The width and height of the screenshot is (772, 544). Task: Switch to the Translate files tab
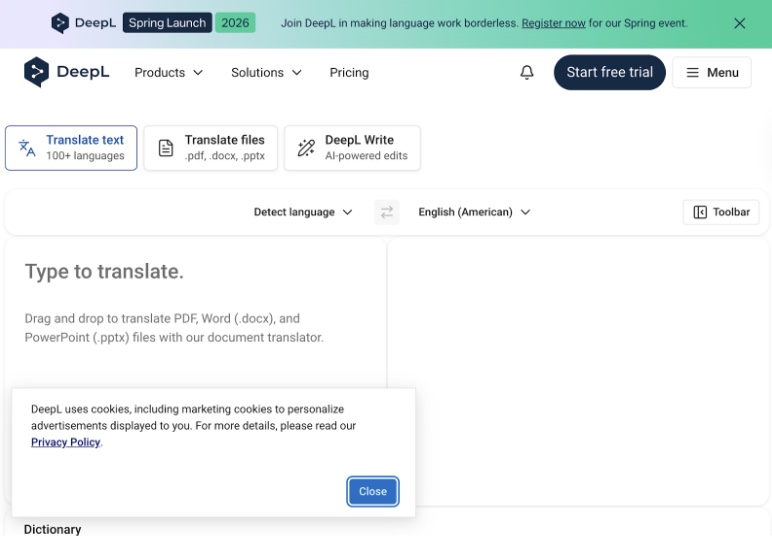click(x=211, y=148)
